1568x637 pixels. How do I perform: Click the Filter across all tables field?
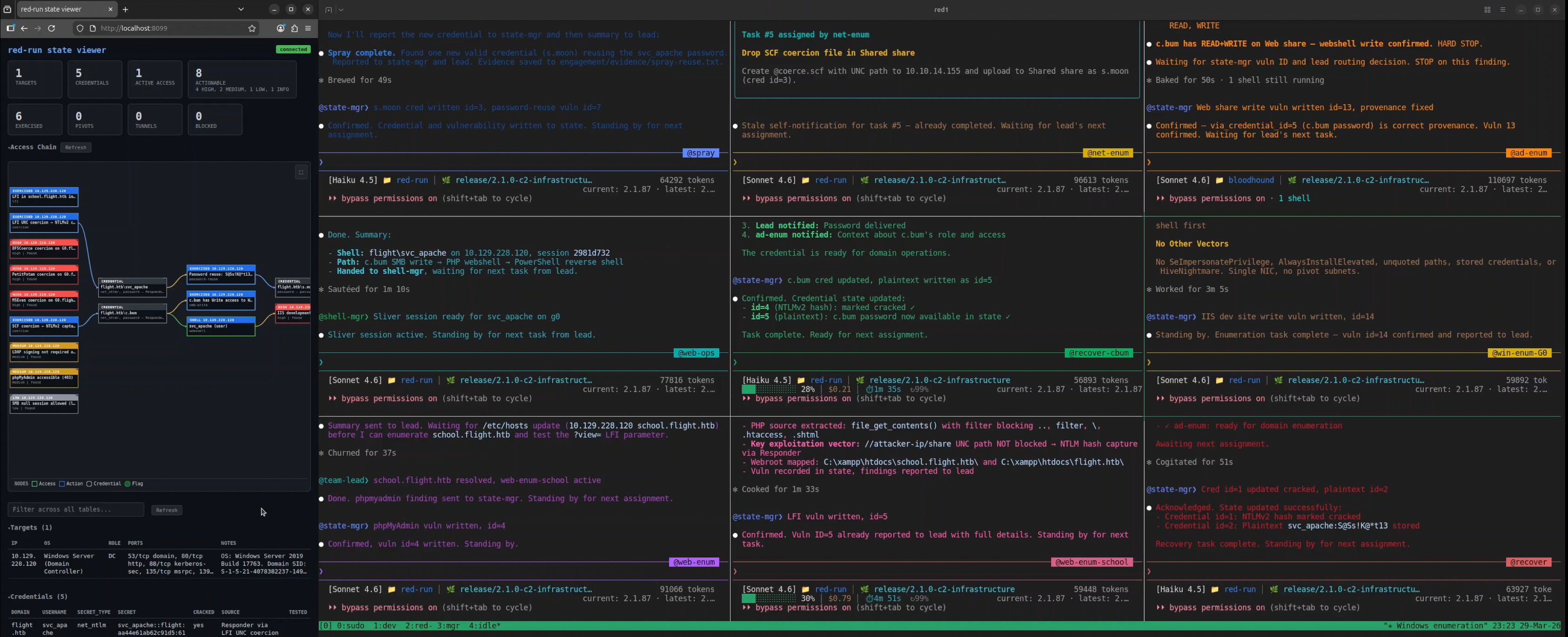click(x=75, y=509)
